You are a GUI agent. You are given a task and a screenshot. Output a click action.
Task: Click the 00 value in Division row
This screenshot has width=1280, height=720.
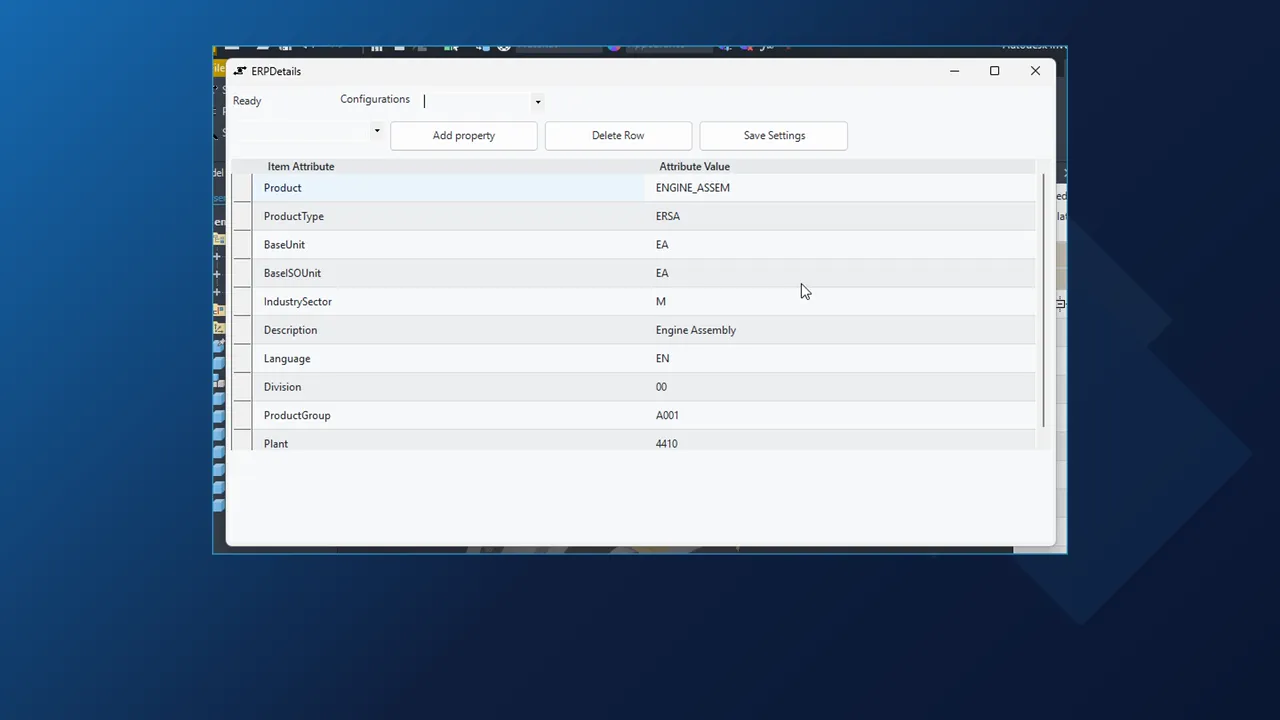[841, 387]
